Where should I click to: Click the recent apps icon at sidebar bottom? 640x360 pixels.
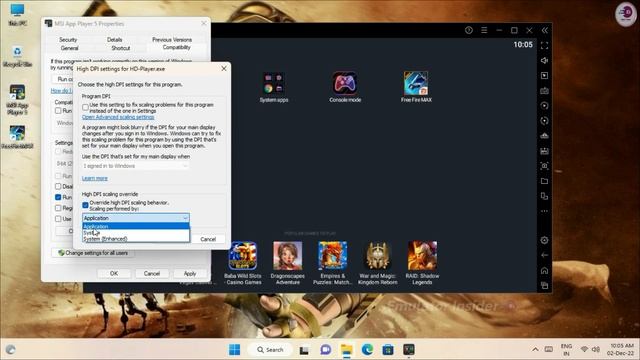(x=544, y=285)
